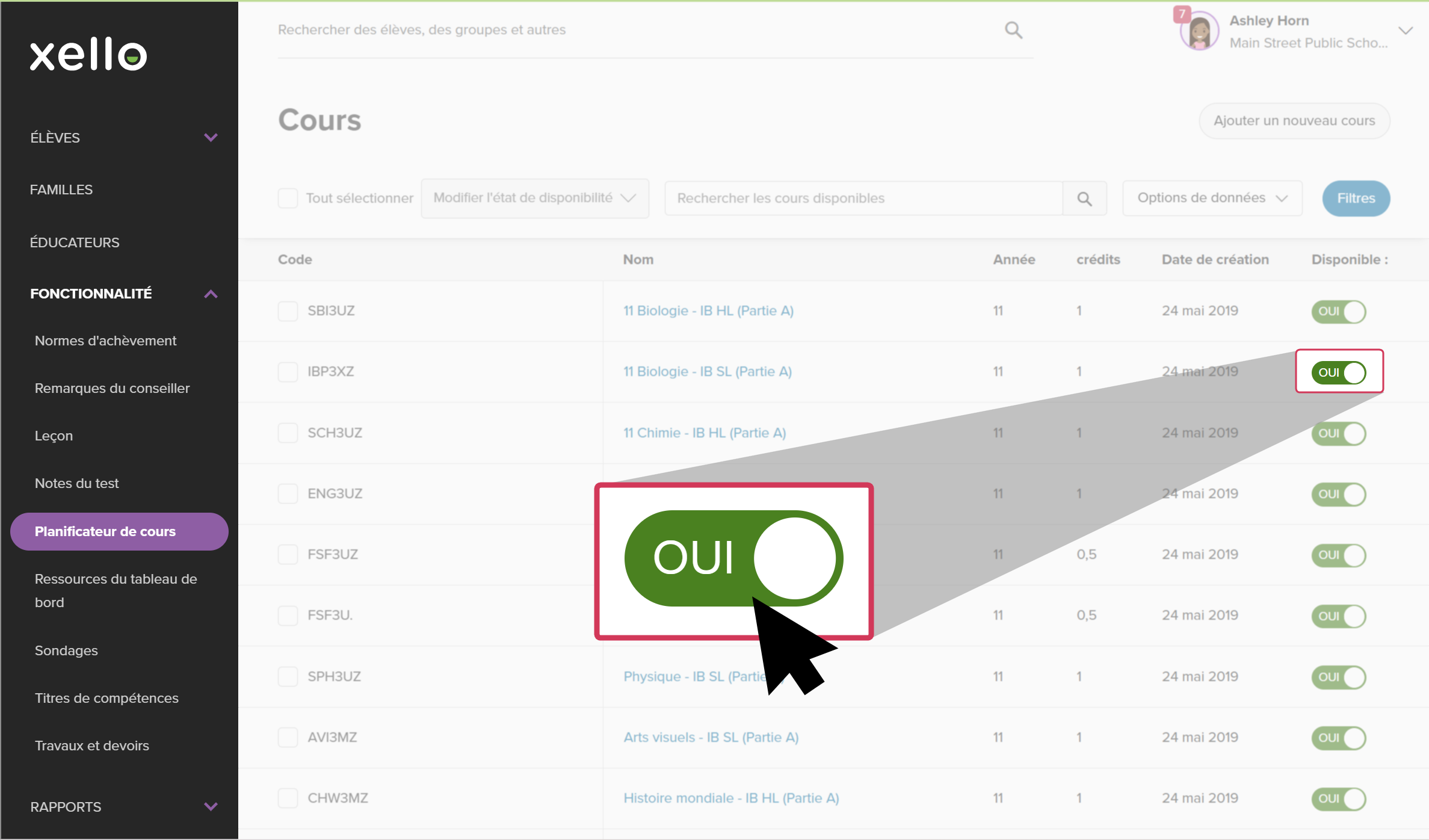Image resolution: width=1429 pixels, height=840 pixels.
Task: Expand the RAPPORTS section
Action: coord(211,806)
